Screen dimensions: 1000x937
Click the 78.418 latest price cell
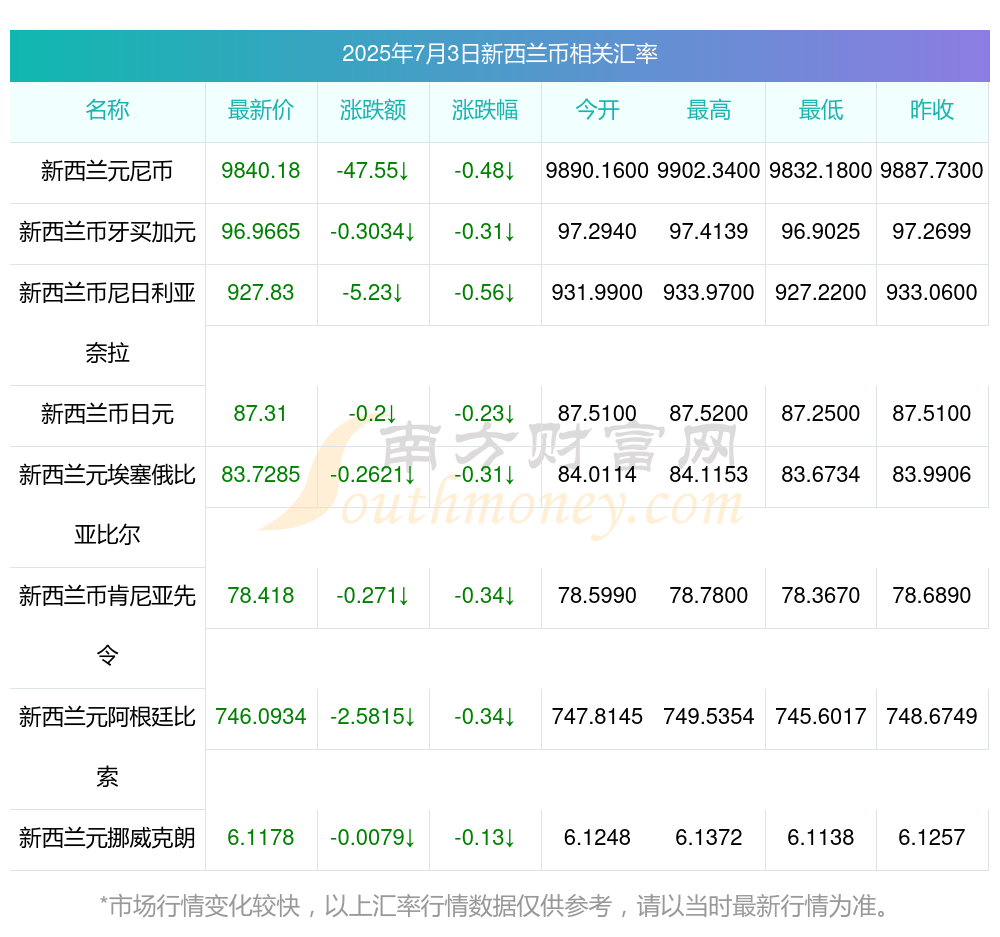click(x=261, y=595)
